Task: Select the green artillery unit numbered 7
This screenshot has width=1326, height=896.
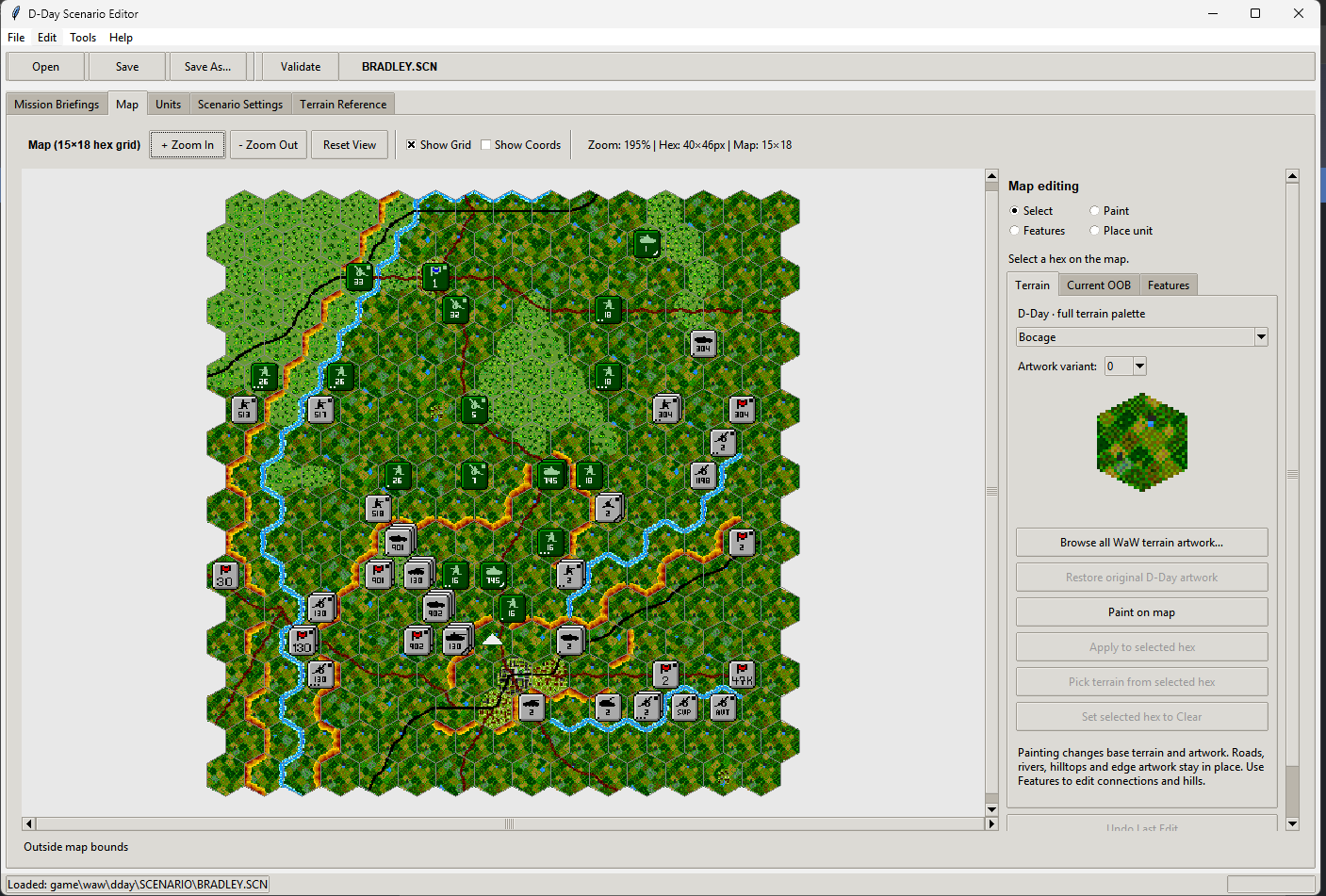Action: (474, 475)
